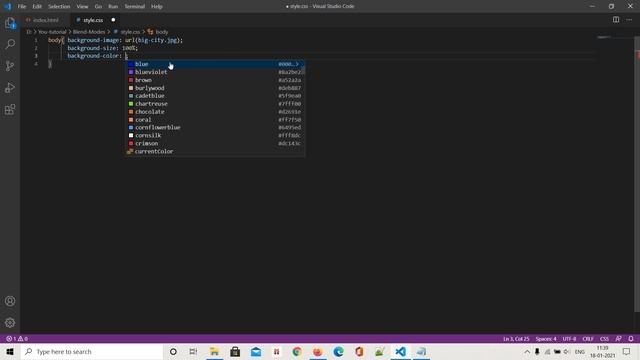640x360 pixels.
Task: Pick burlywood color suggestion
Action: pos(215,88)
